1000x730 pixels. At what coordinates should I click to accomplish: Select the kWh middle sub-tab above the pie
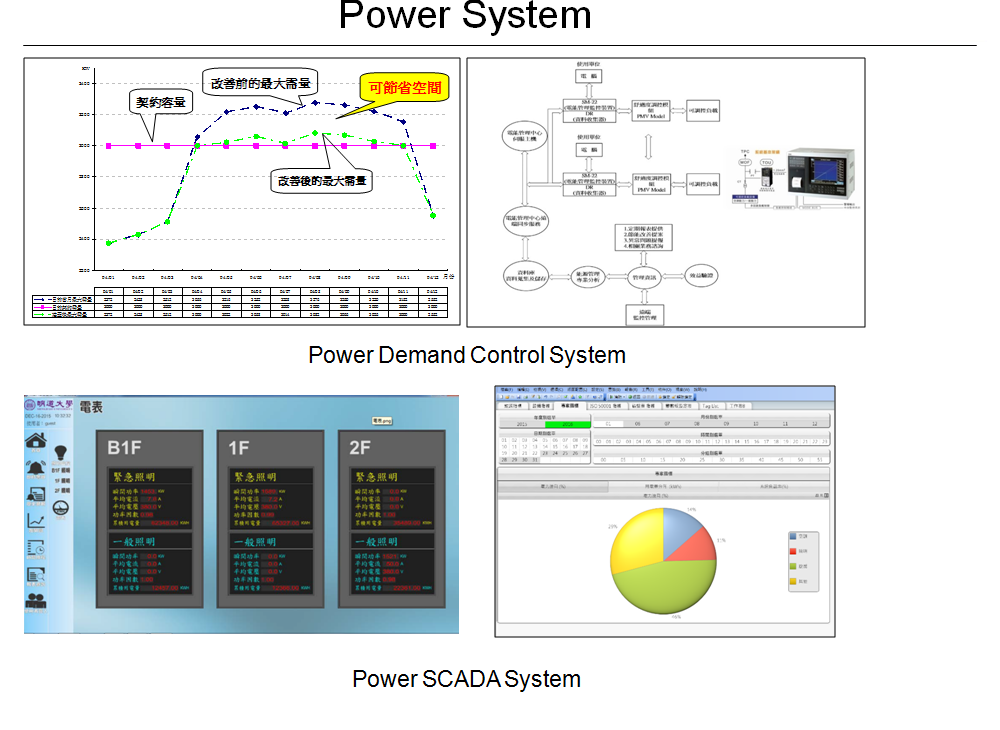tap(663, 486)
